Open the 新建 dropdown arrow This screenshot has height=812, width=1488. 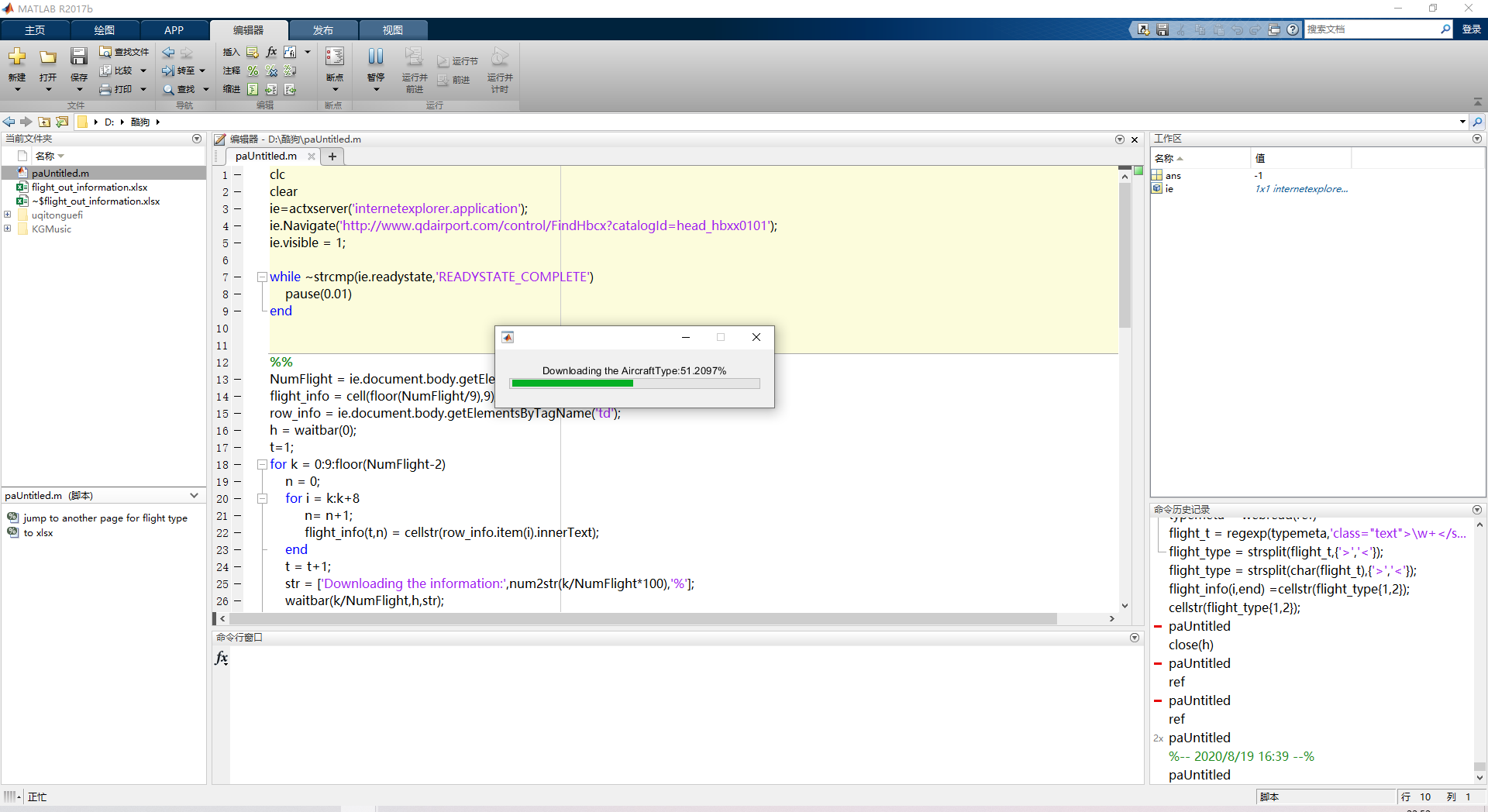click(17, 89)
